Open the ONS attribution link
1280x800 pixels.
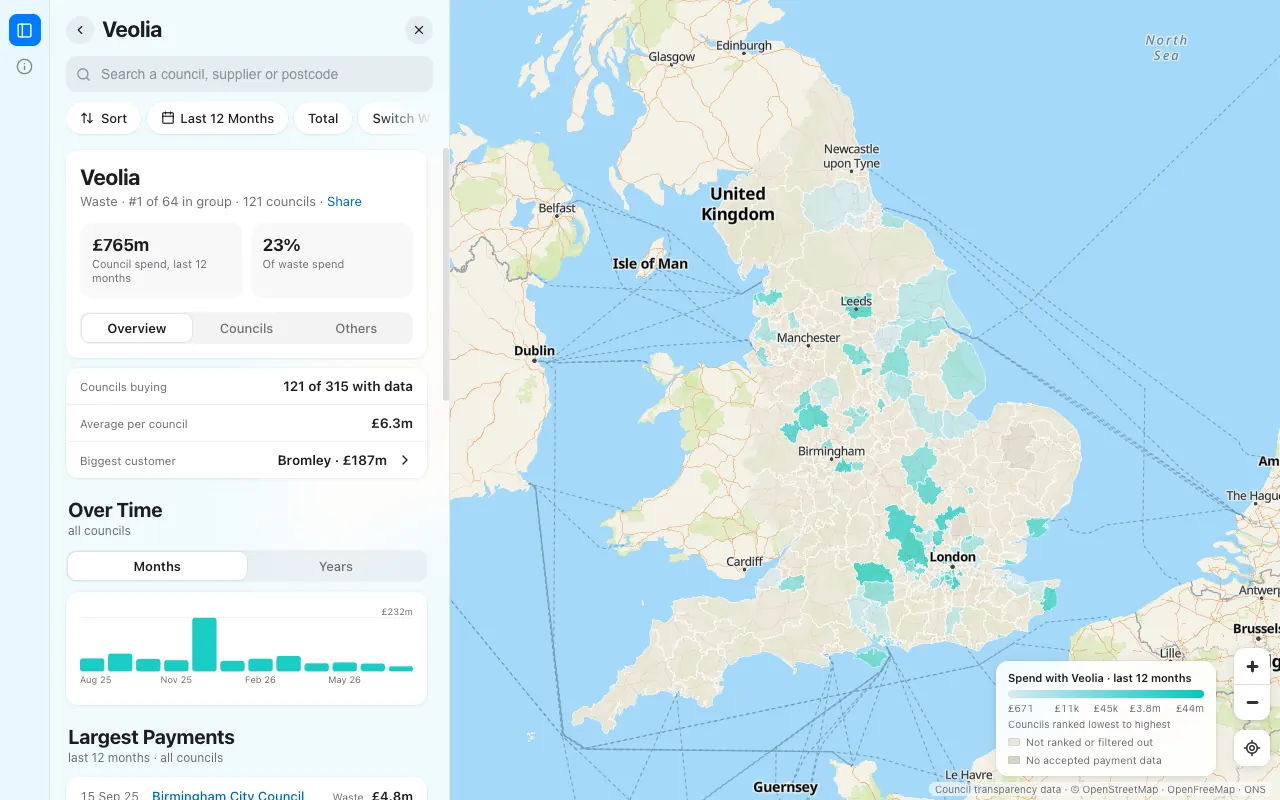pos(1255,790)
